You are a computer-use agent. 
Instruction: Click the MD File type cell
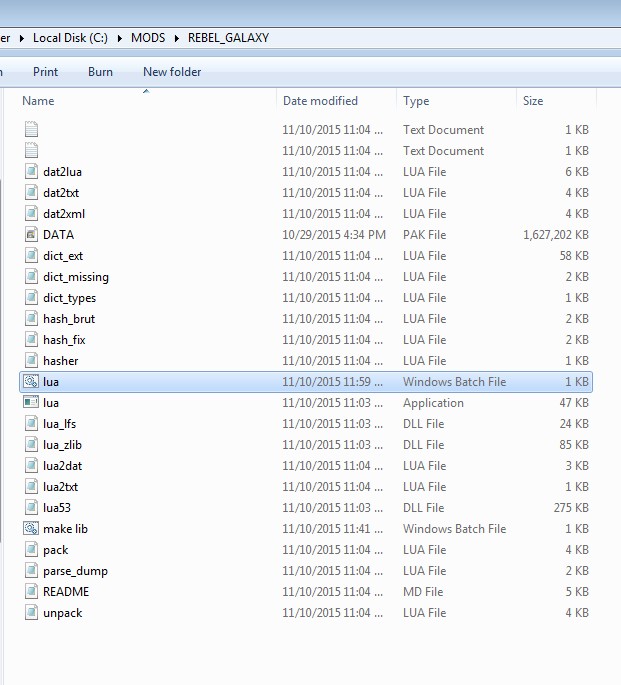[423, 592]
